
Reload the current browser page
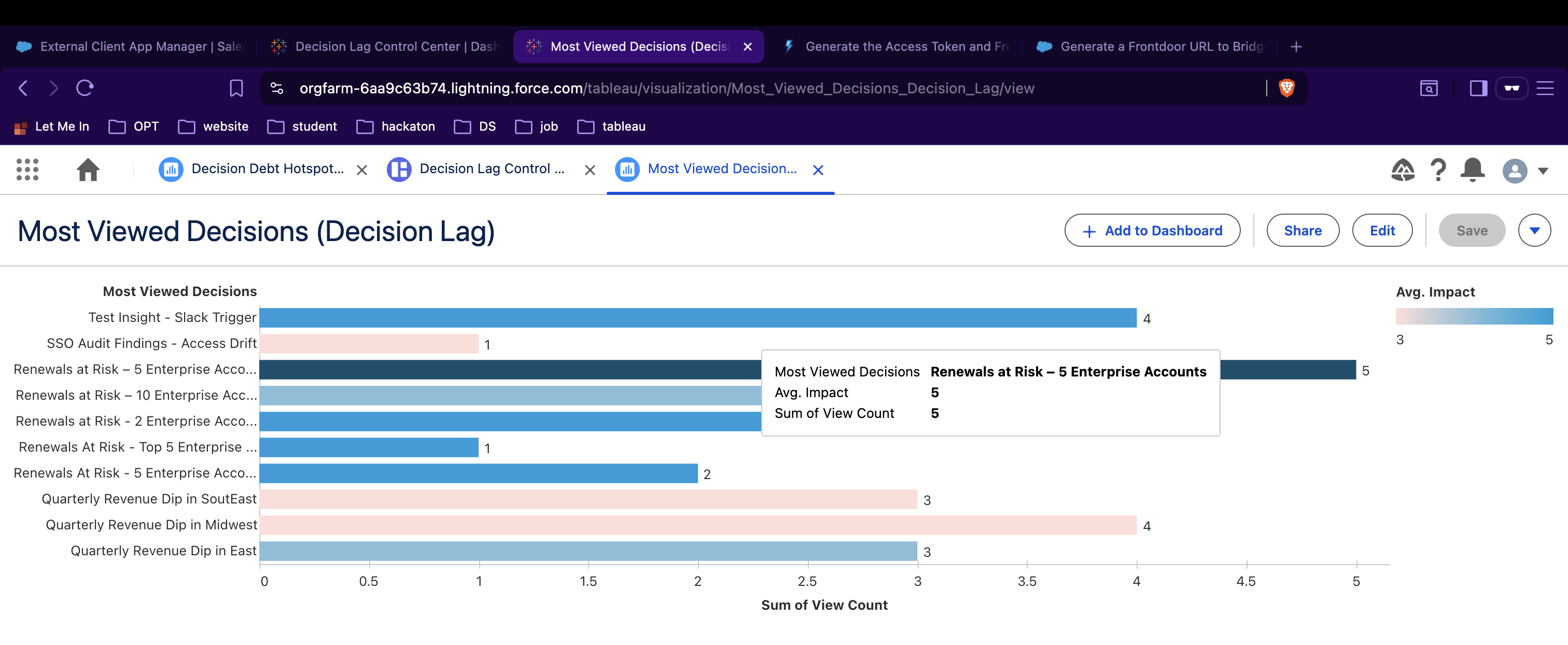85,88
